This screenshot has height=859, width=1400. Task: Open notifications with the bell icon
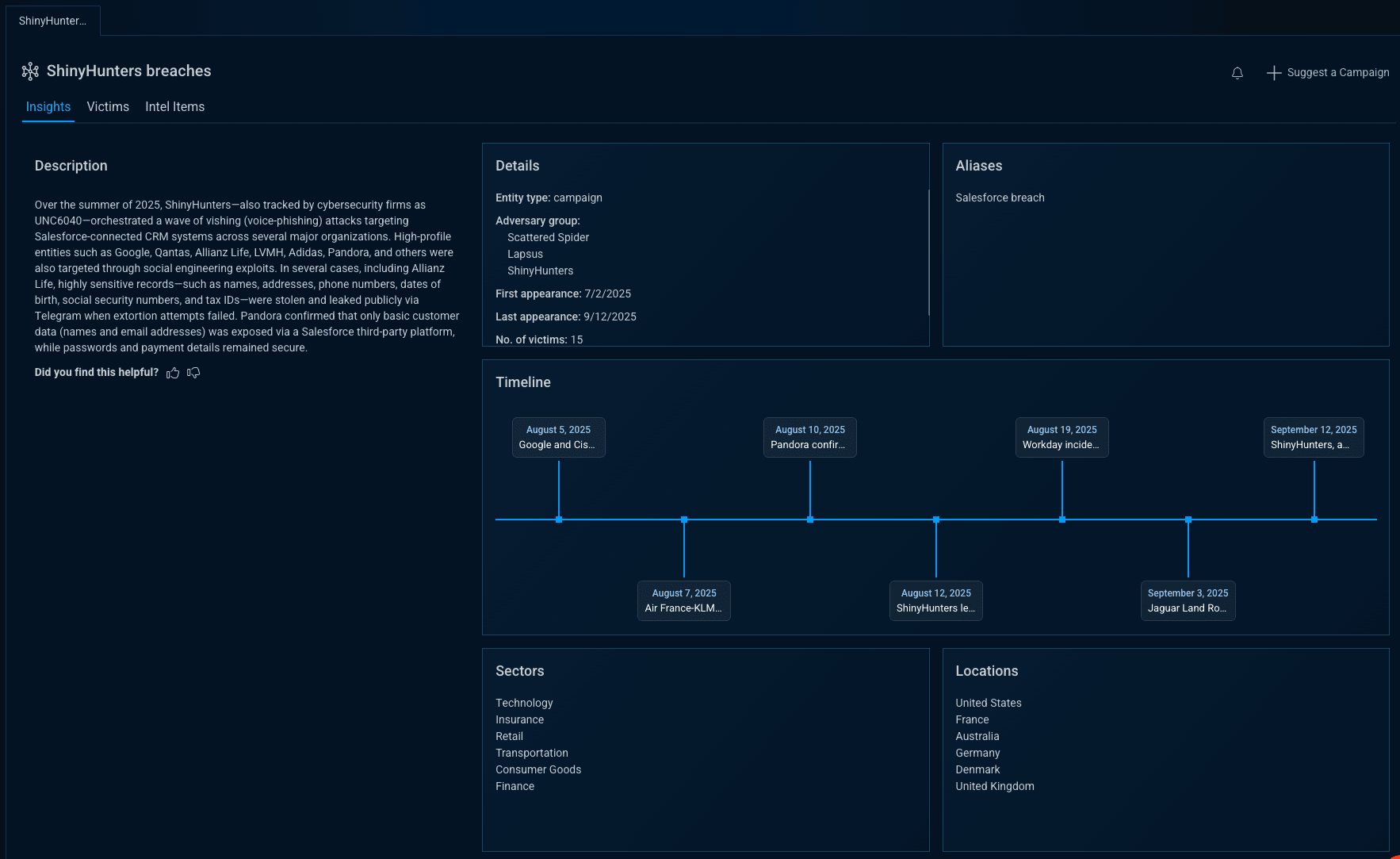[x=1237, y=72]
